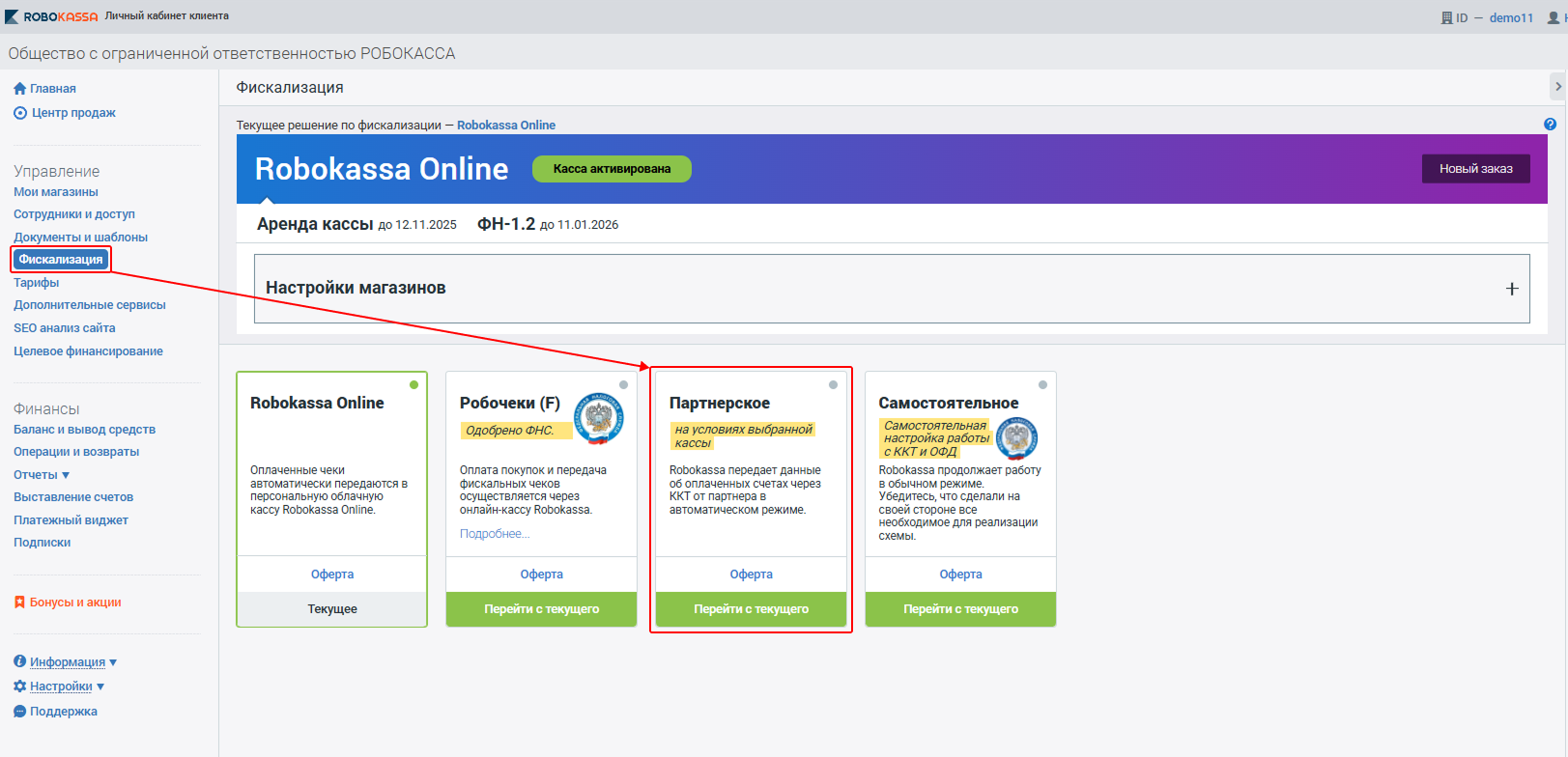Open Оферта on Robokassa Online card
This screenshot has height=757, width=1568.
pos(332,574)
